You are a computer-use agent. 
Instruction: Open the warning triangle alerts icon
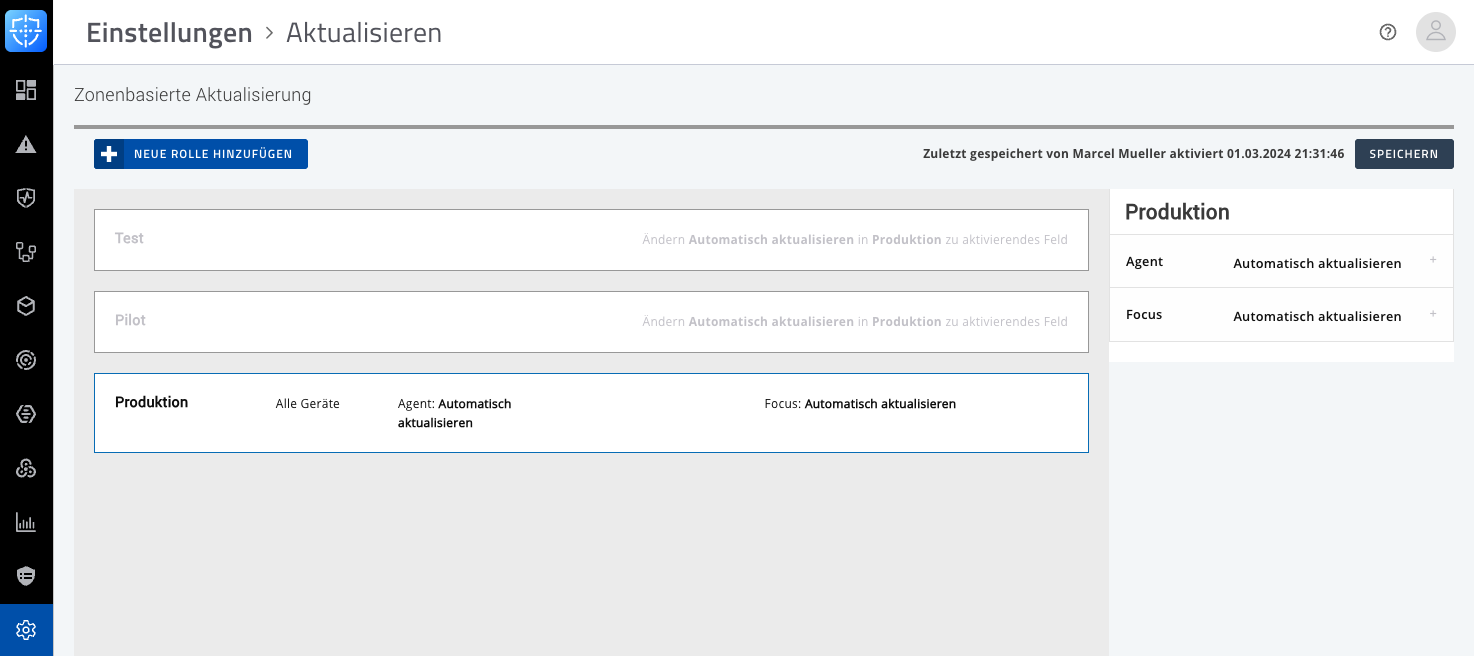pos(26,144)
